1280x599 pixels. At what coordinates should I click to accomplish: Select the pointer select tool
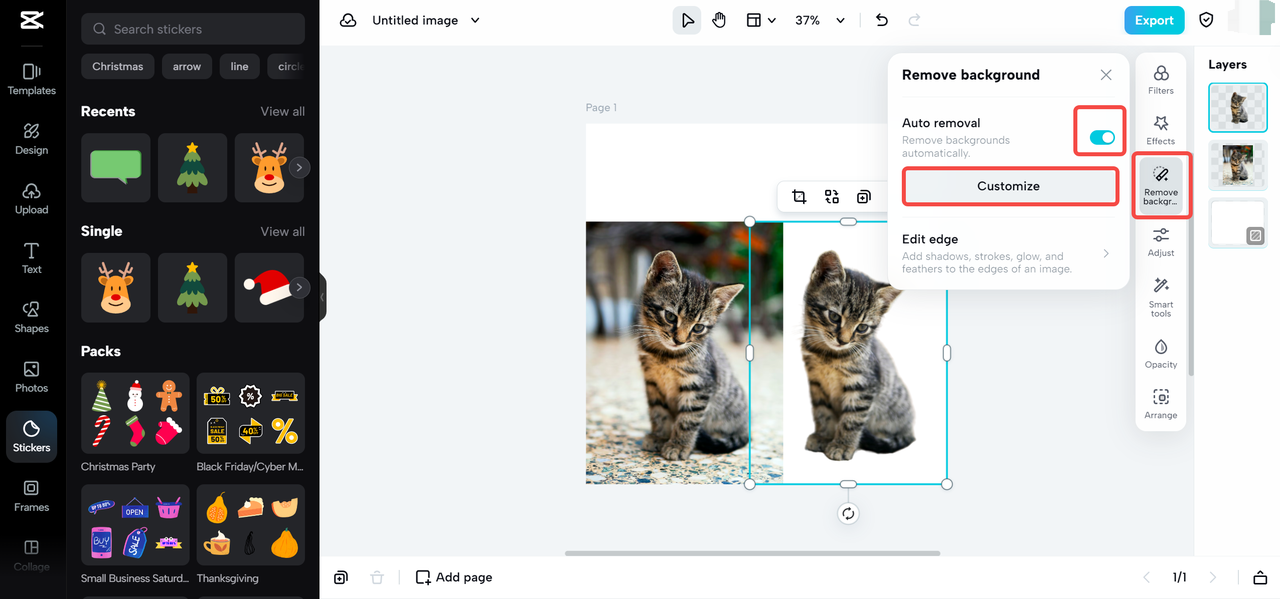pyautogui.click(x=687, y=20)
